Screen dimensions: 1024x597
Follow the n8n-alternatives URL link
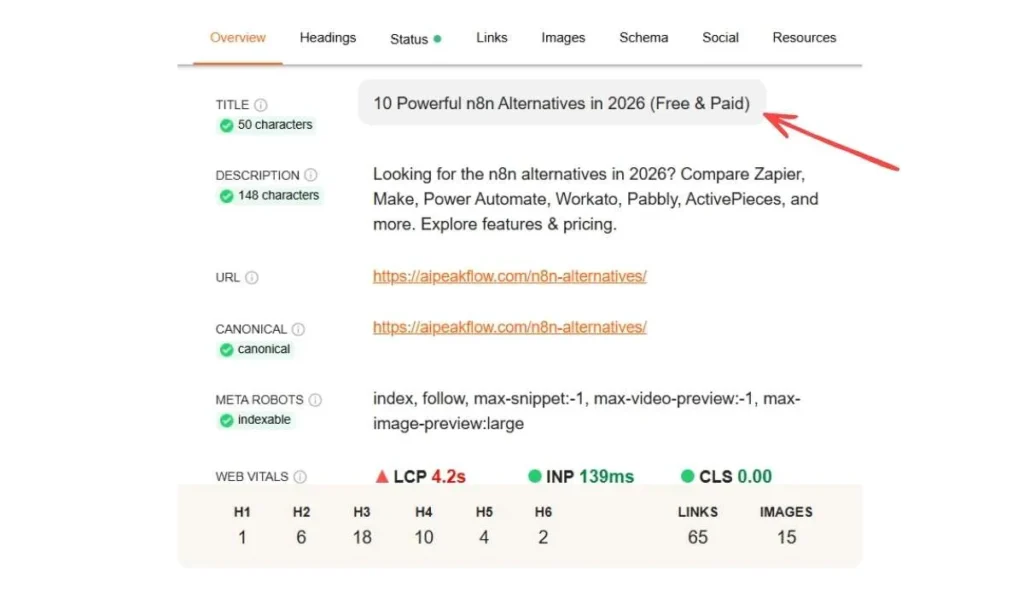pyautogui.click(x=510, y=276)
